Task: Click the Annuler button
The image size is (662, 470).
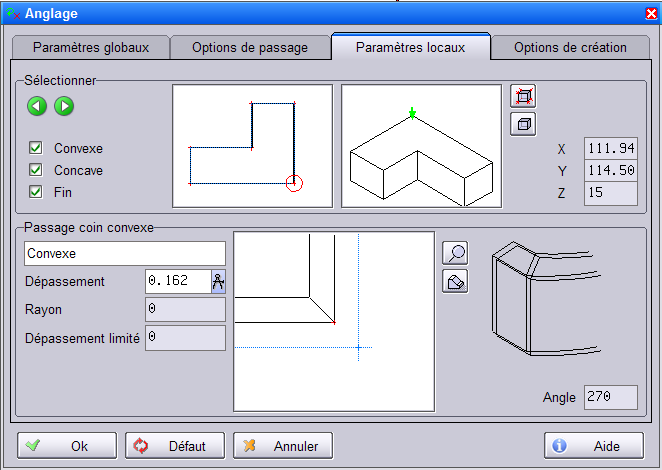Action: click(283, 446)
